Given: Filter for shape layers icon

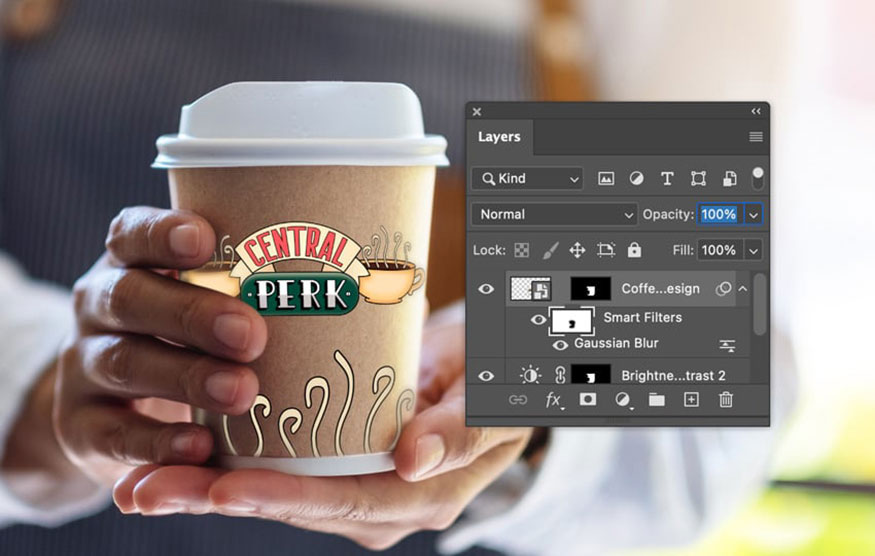Looking at the screenshot, I should pyautogui.click(x=698, y=179).
